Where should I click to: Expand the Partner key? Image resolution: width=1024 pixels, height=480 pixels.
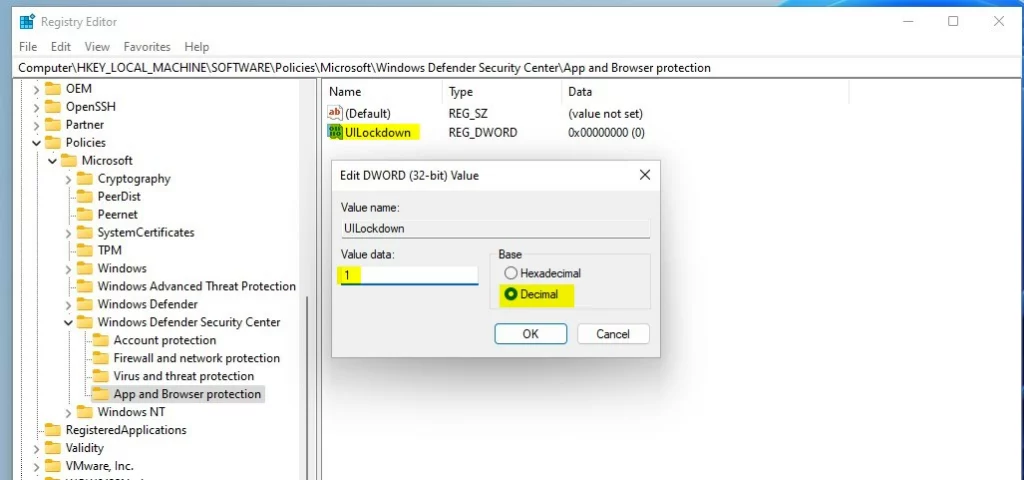[37, 125]
